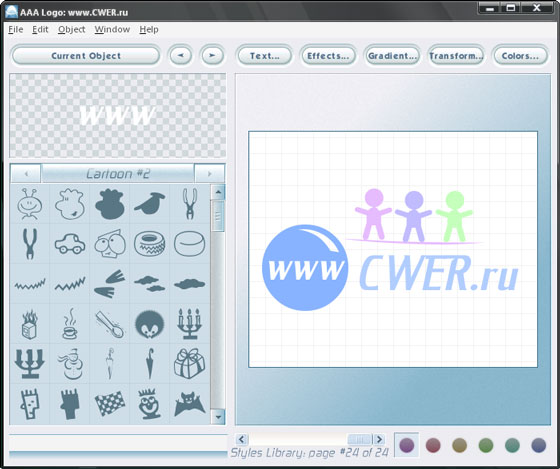The width and height of the screenshot is (560, 469).
Task: Select the alien smiley cartoon shape
Action: pyautogui.click(x=30, y=204)
